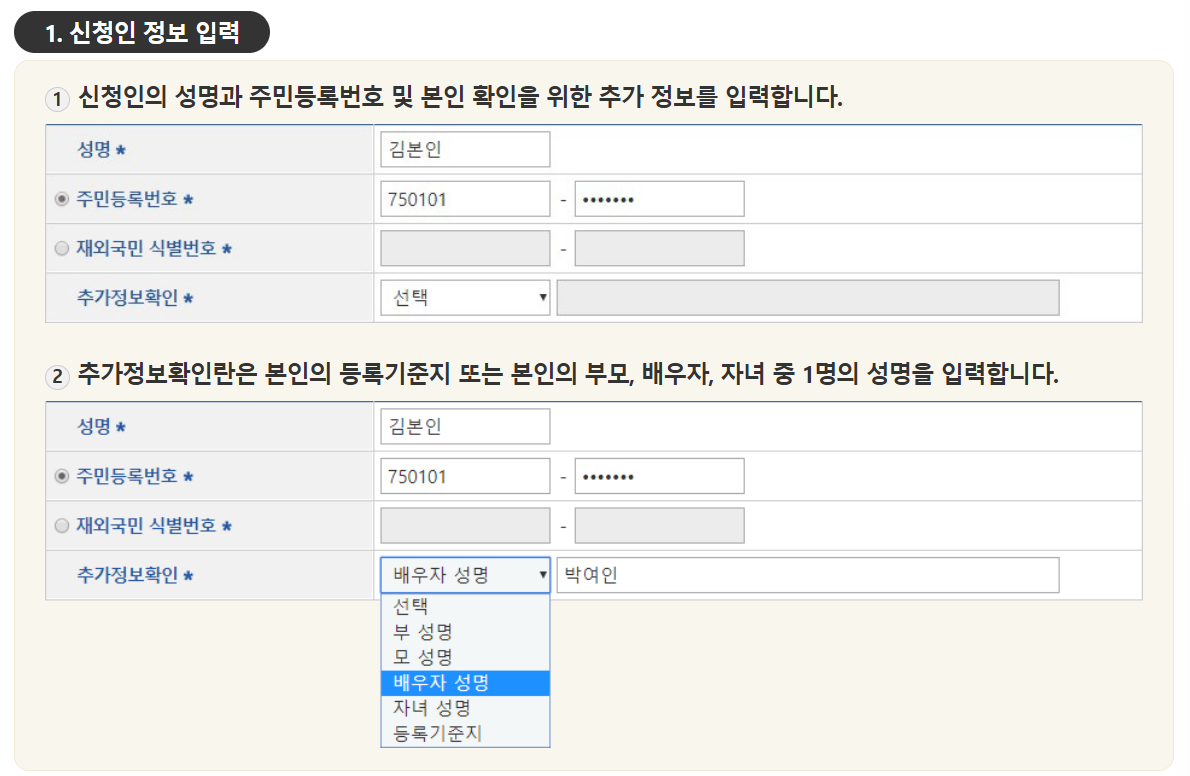Select the 주민등록번호 radio button in section ②
This screenshot has height=776, width=1190.
click(62, 475)
